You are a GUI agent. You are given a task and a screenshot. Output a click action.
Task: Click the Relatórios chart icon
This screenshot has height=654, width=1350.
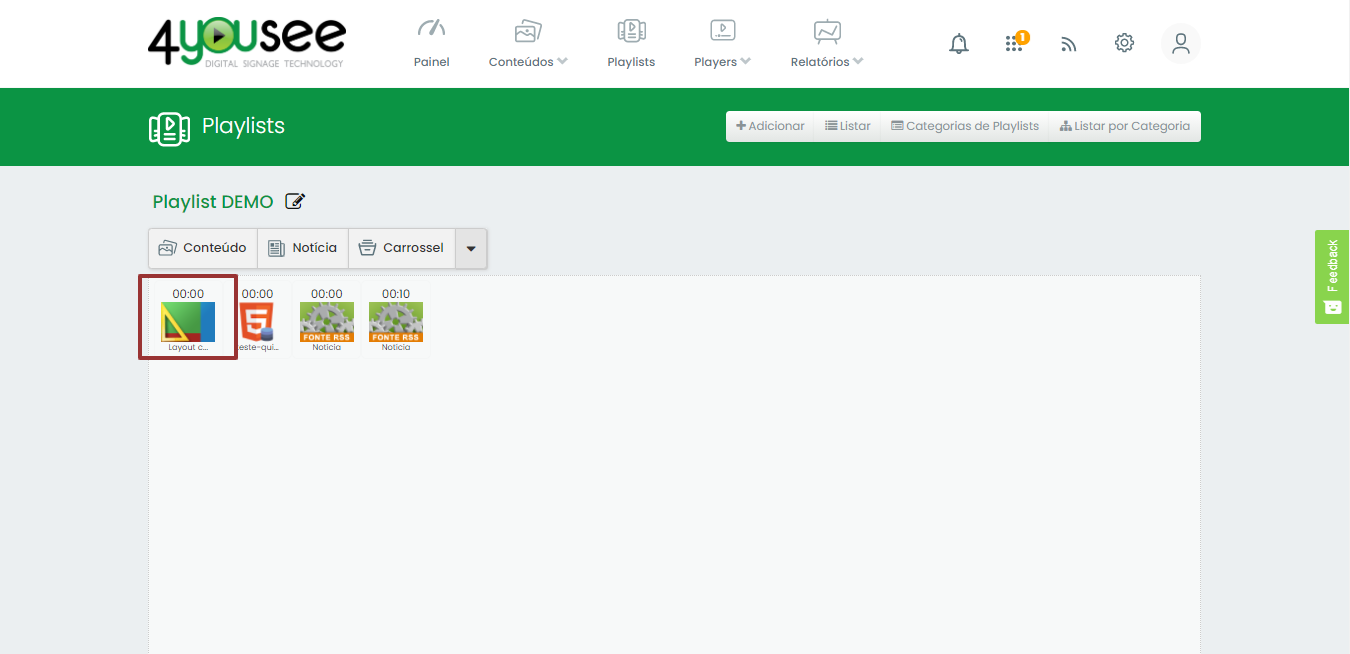click(827, 31)
